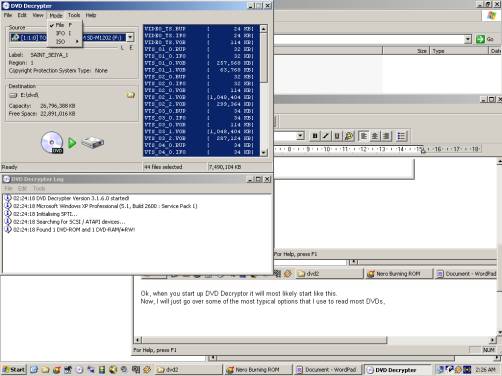This screenshot has width=502, height=376.
Task: Click the file list scrollbar down arrow
Action: click(x=264, y=153)
